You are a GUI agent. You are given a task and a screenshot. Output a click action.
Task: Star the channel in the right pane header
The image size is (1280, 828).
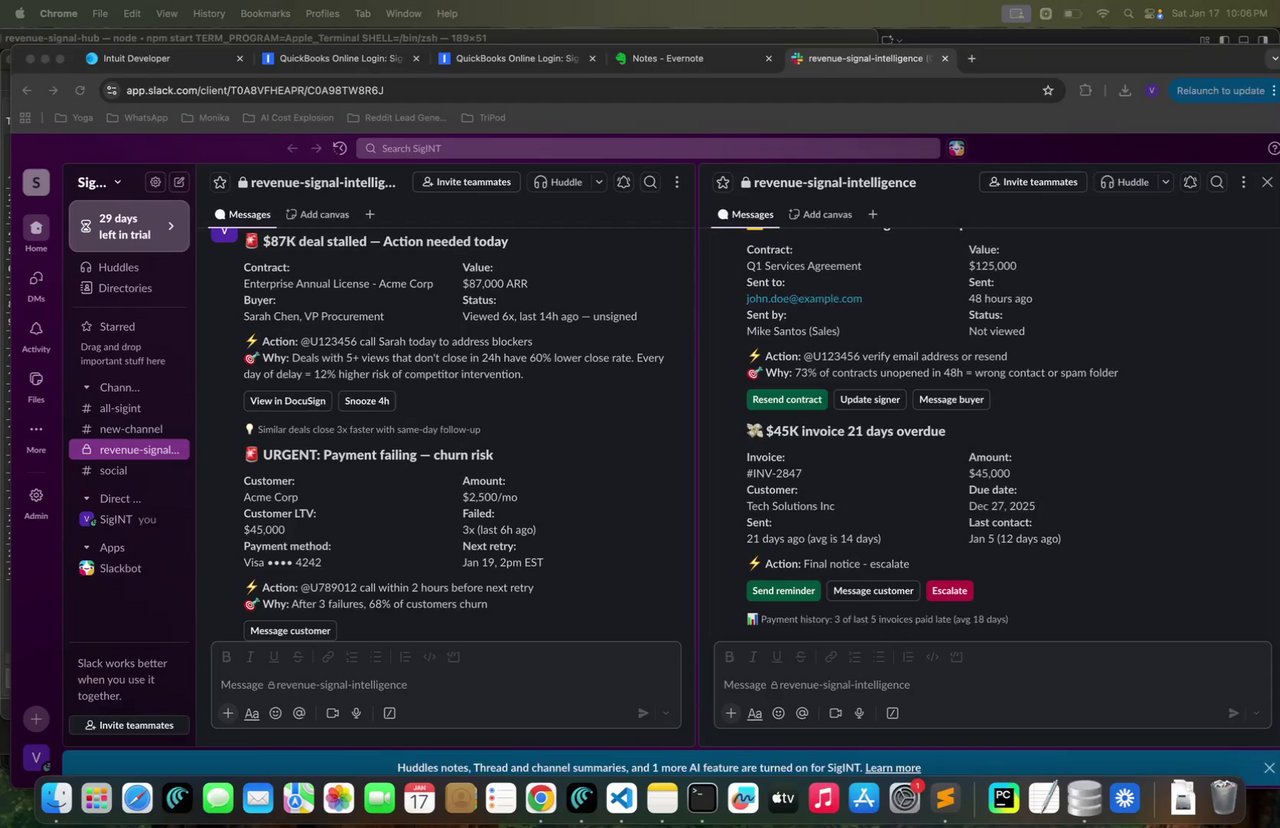[723, 182]
